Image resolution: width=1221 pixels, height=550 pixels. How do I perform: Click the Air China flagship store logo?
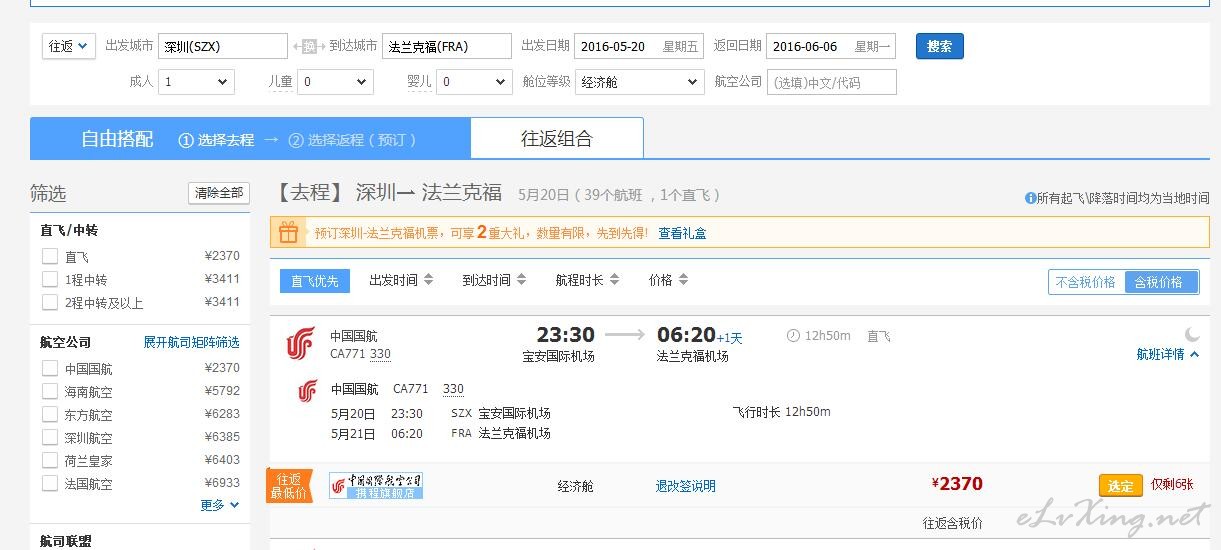[376, 486]
